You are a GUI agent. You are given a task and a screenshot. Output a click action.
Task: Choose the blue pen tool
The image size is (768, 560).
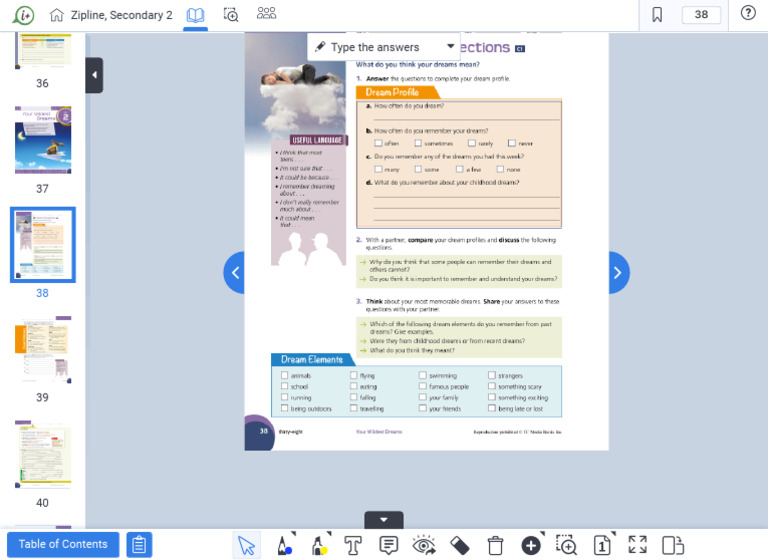click(284, 545)
